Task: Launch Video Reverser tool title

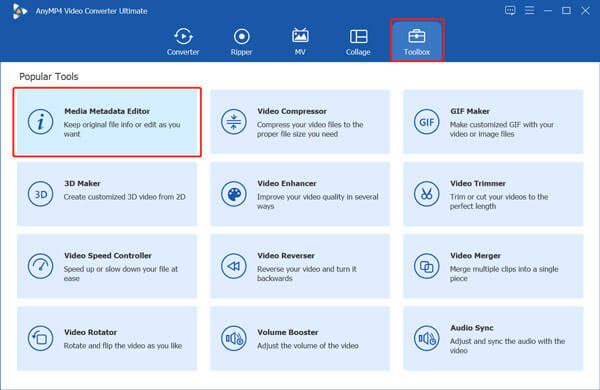Action: click(x=286, y=255)
